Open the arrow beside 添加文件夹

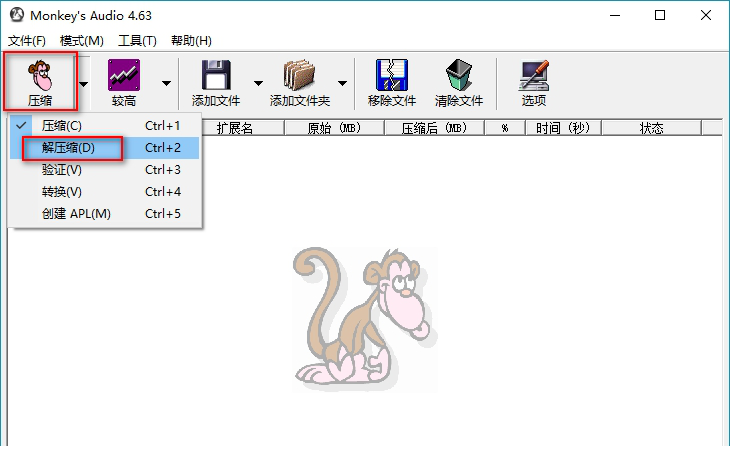tap(342, 84)
